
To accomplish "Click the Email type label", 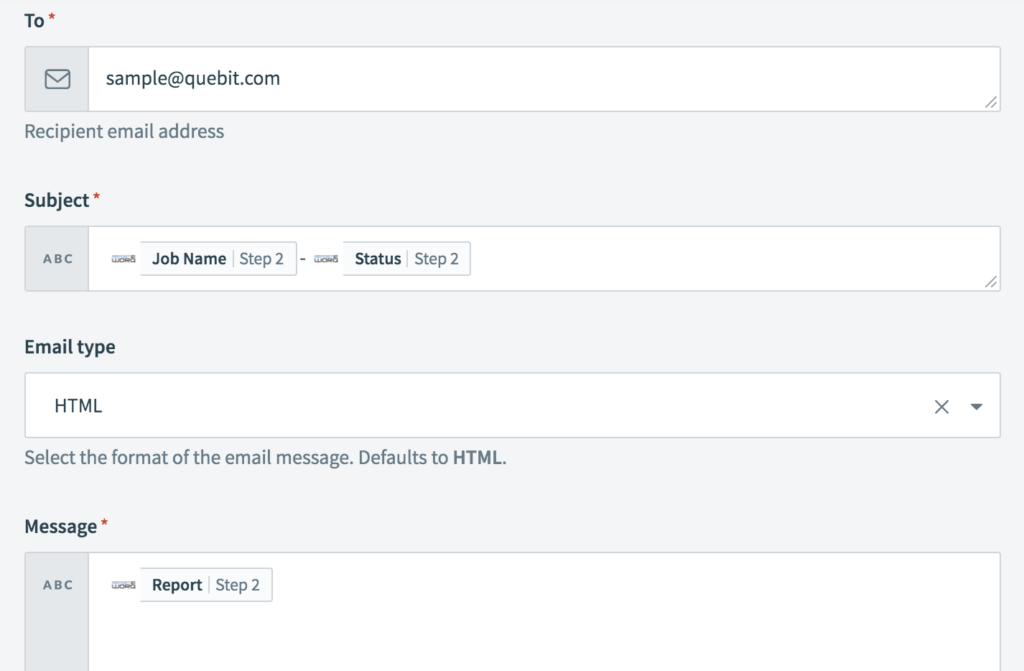I will (69, 347).
